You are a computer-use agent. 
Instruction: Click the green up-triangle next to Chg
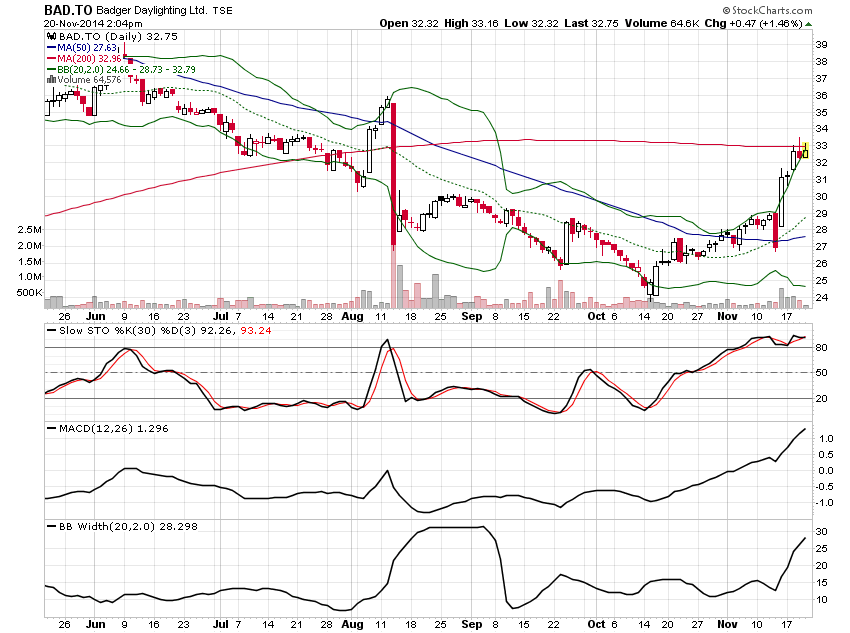click(808, 24)
